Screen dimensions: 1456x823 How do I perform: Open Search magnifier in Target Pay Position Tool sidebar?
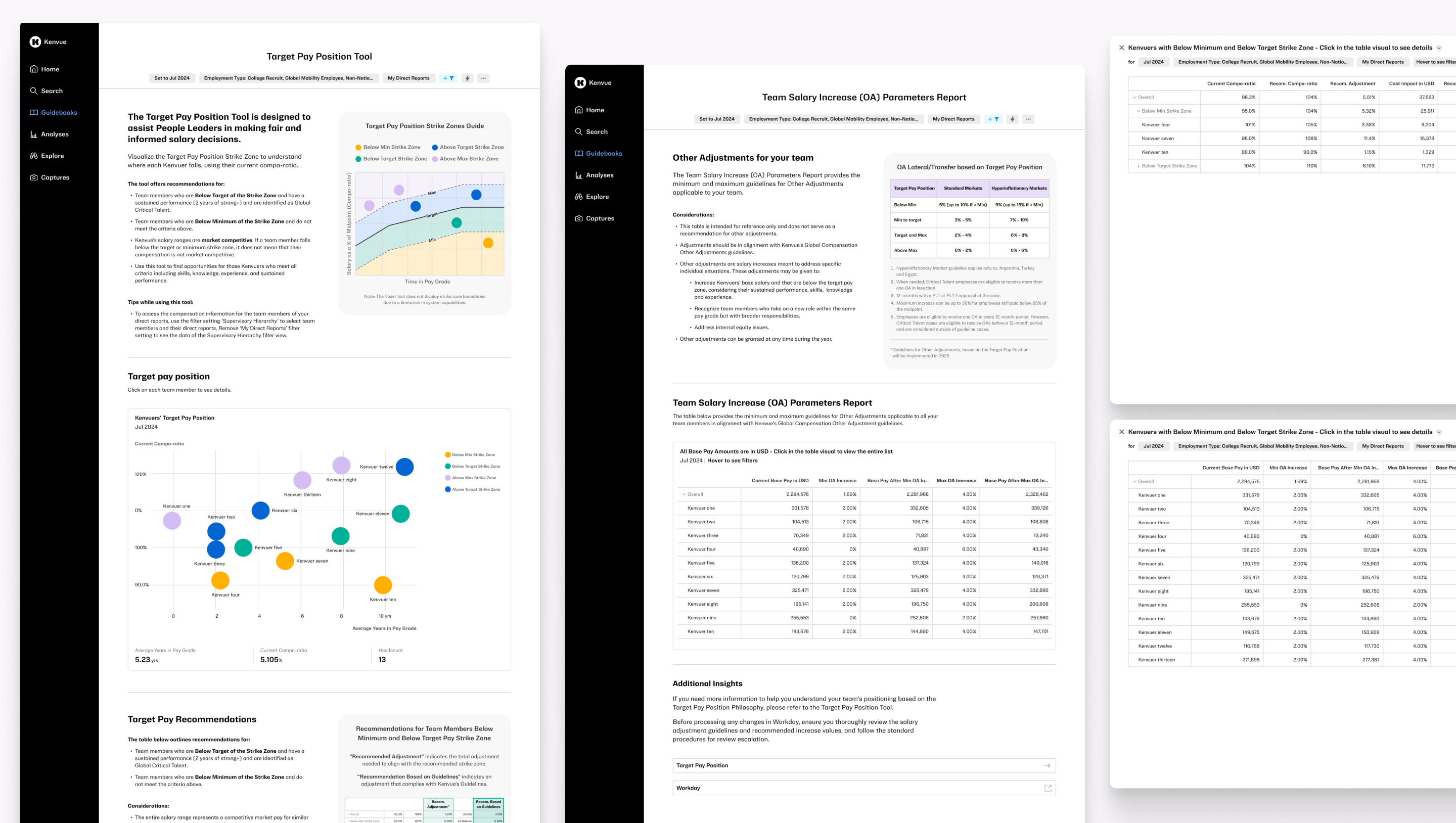(34, 90)
